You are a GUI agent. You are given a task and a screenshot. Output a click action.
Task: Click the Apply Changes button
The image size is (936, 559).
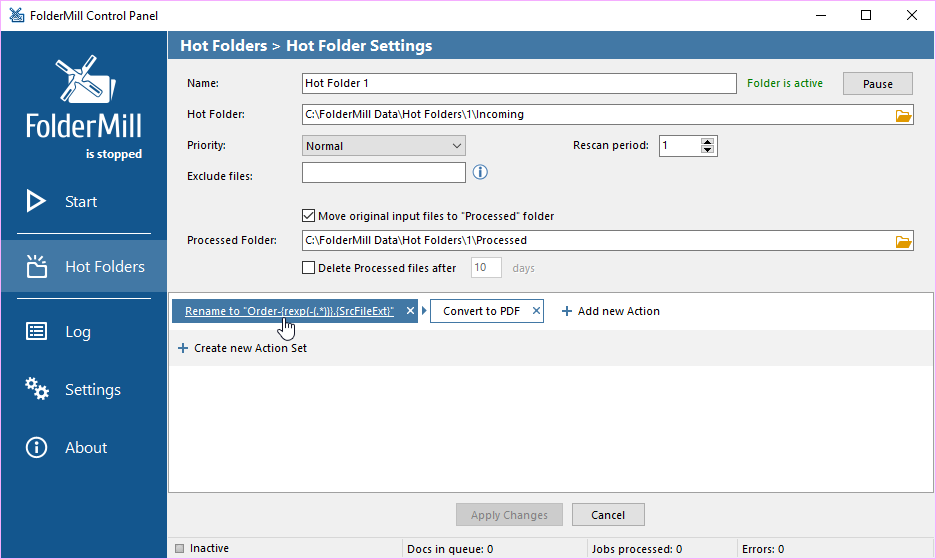tap(509, 515)
